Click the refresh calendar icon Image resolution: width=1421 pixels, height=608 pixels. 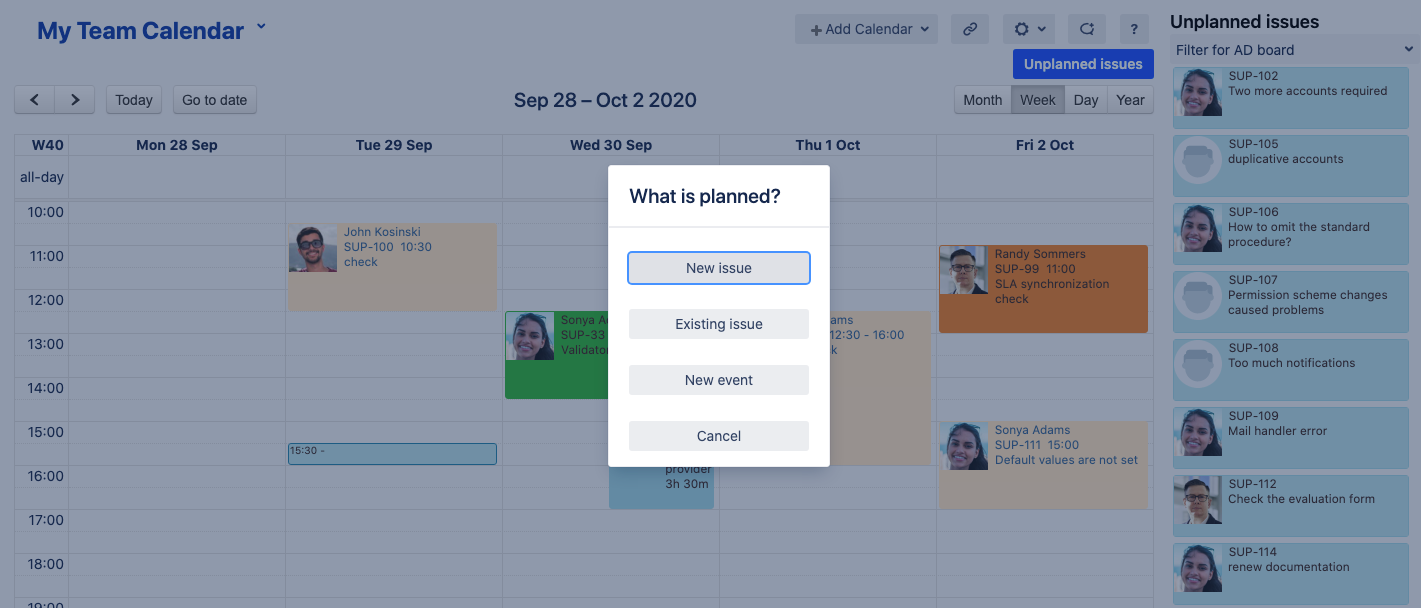coord(1087,29)
